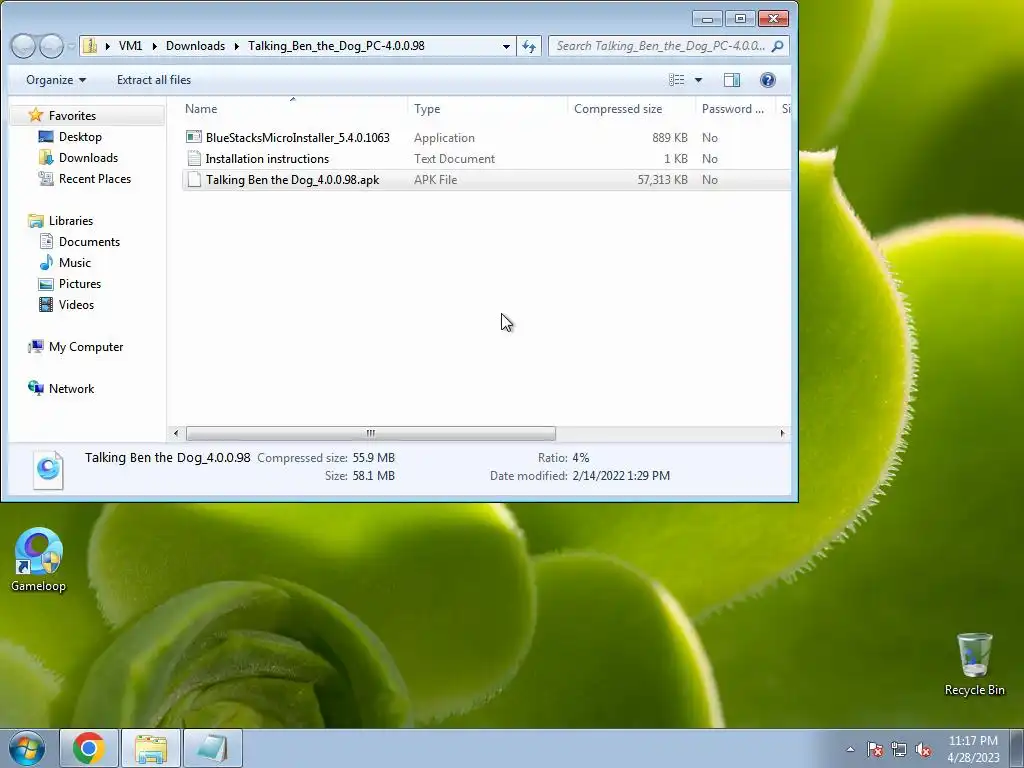
Task: Click the Recycle Bin desktop icon
Action: (974, 664)
